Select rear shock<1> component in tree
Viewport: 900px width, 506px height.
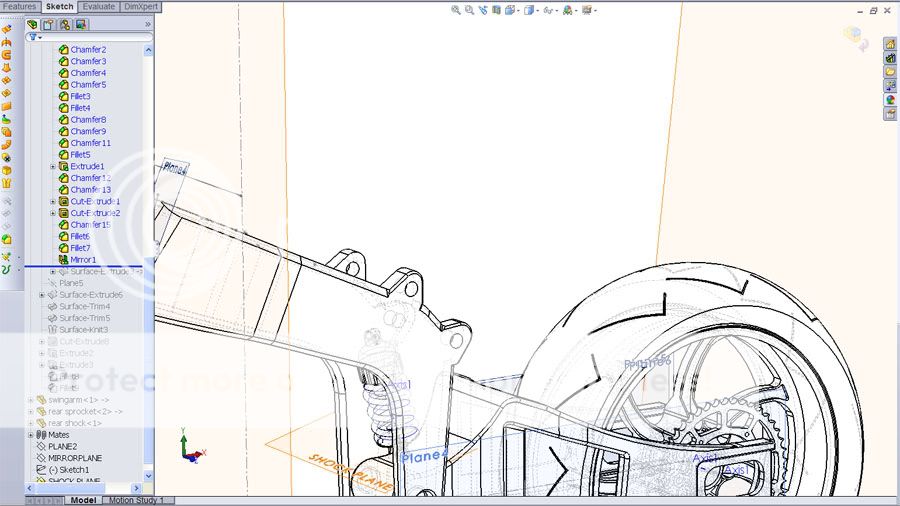(75, 423)
